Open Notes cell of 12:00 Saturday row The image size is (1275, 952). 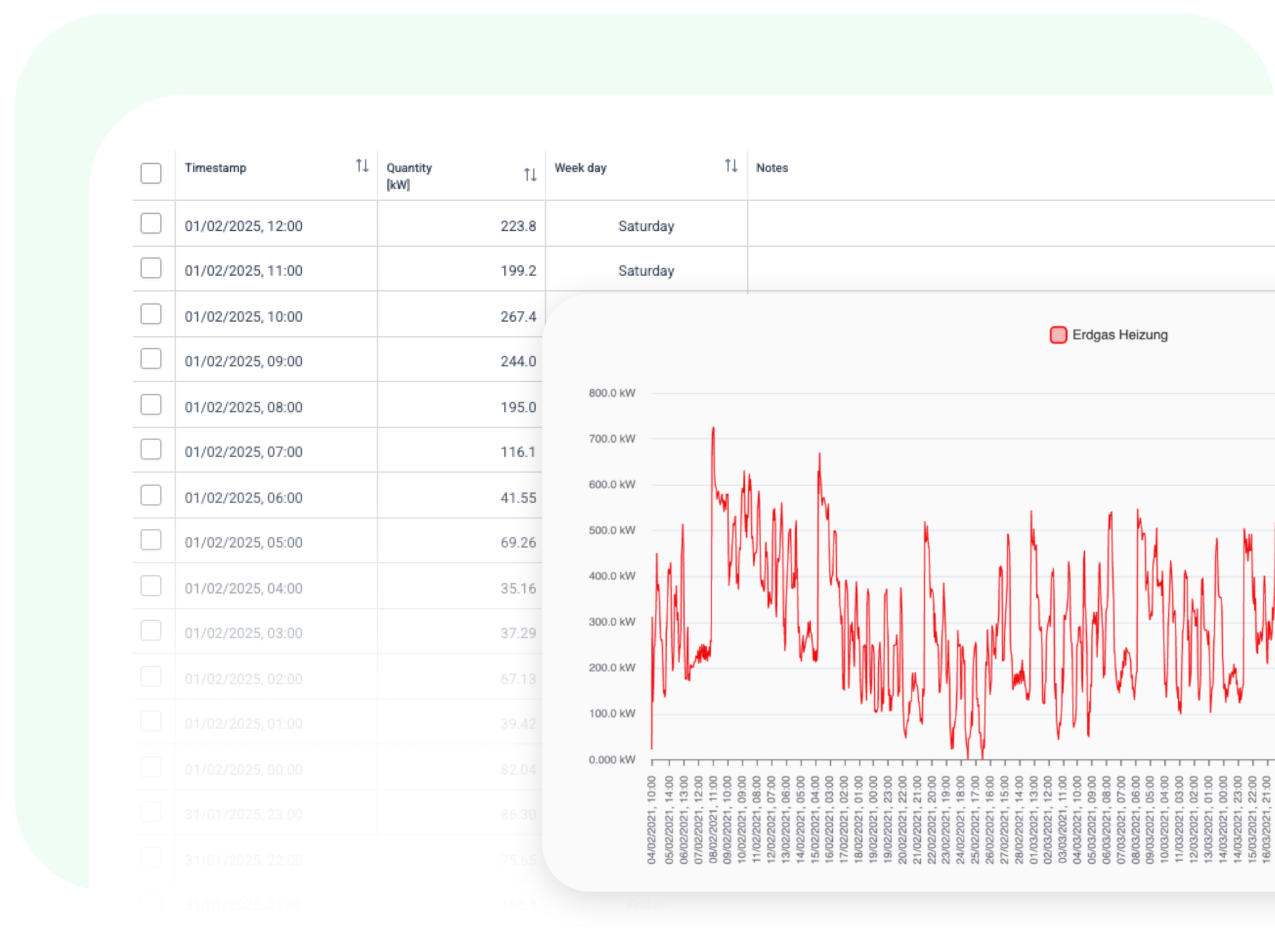(1011, 225)
